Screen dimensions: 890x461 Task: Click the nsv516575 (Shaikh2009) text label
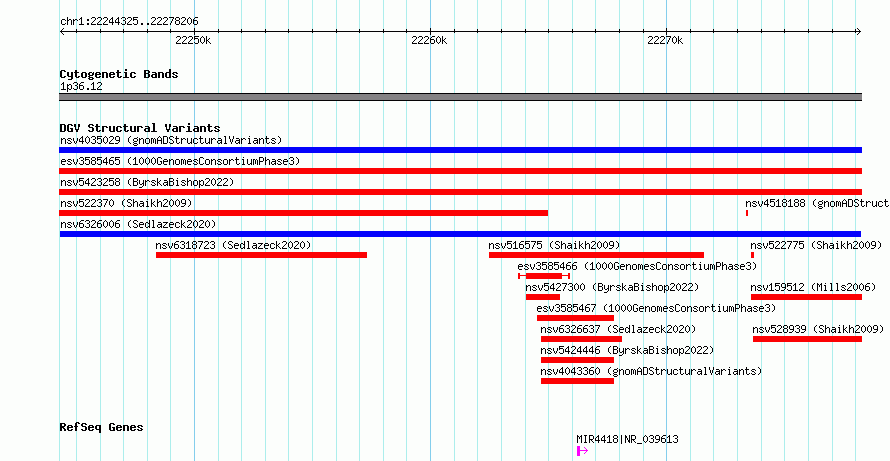[x=555, y=245]
